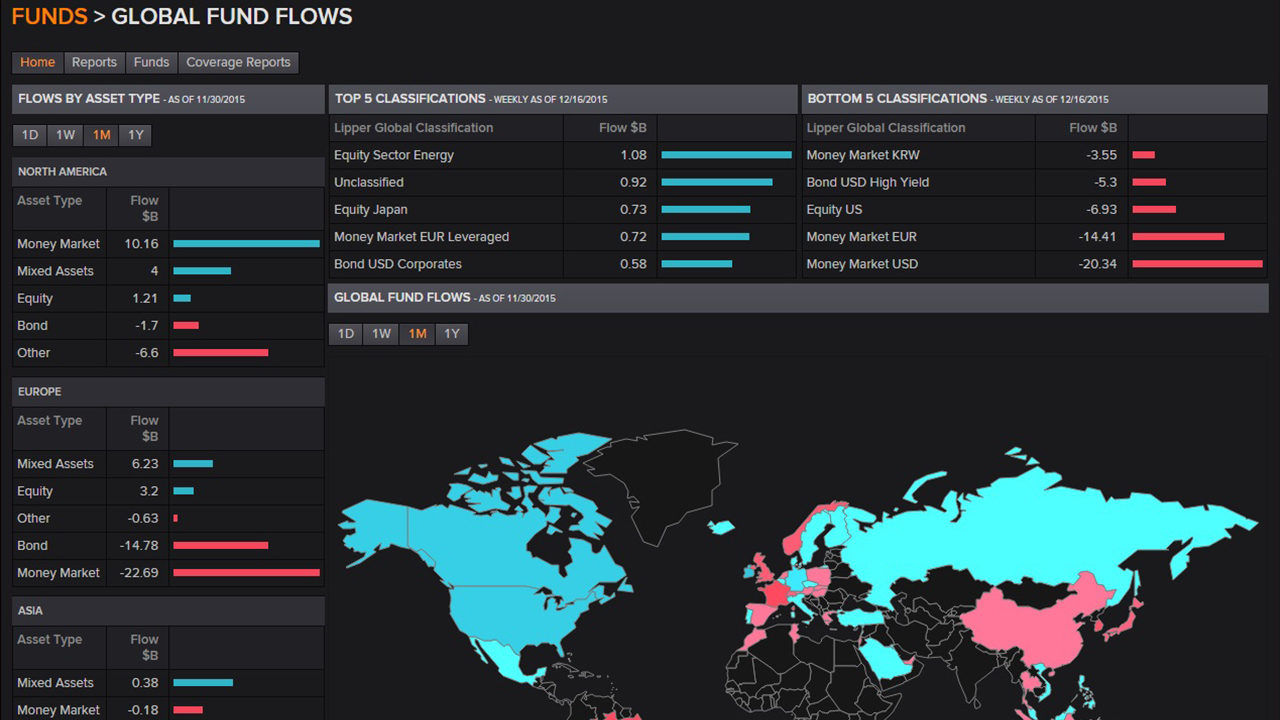Click the Top 5 Lipper Global Classification header
This screenshot has height=720, width=1280.
[x=413, y=128]
